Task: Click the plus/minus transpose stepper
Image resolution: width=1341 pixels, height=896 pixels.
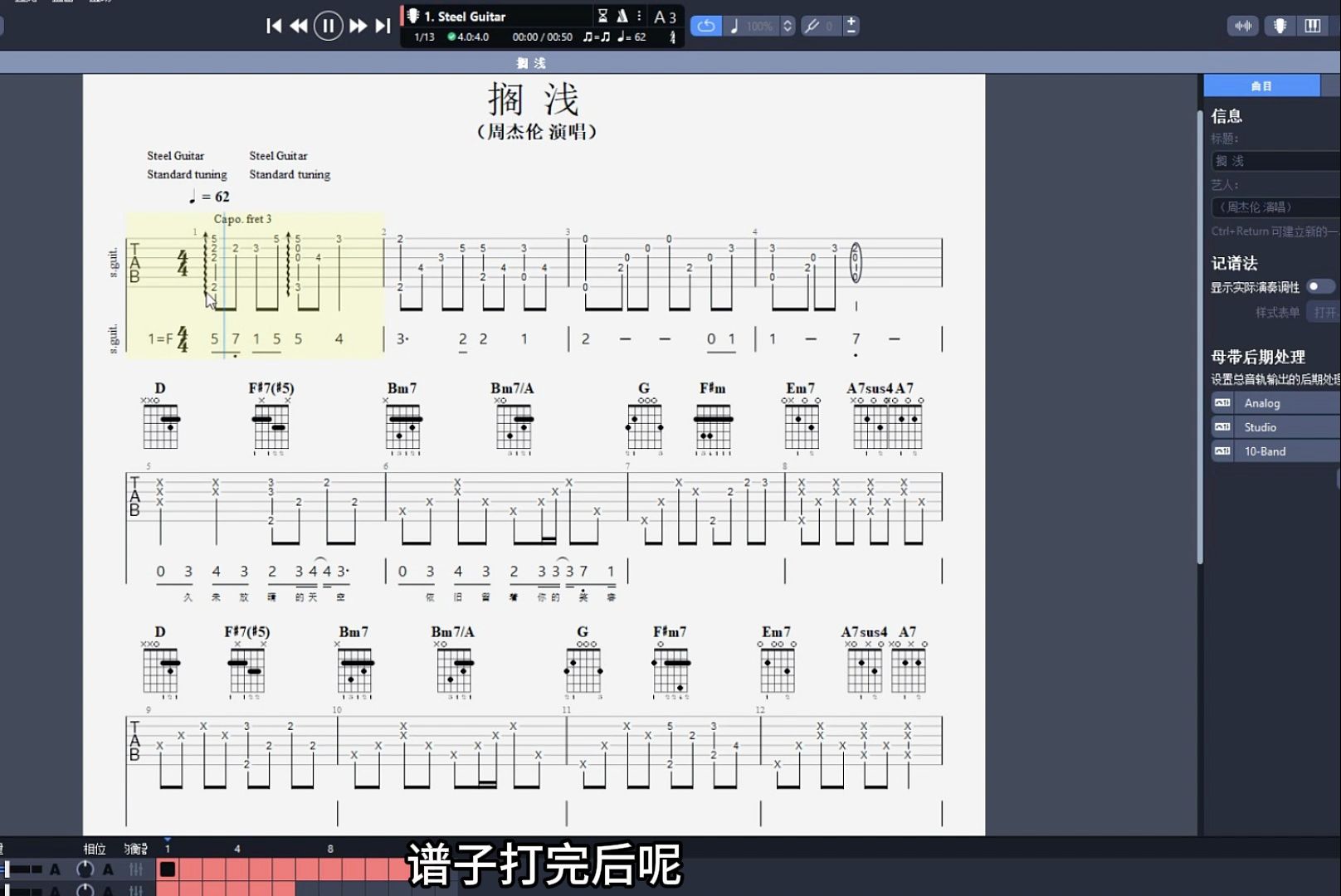Action: (851, 26)
